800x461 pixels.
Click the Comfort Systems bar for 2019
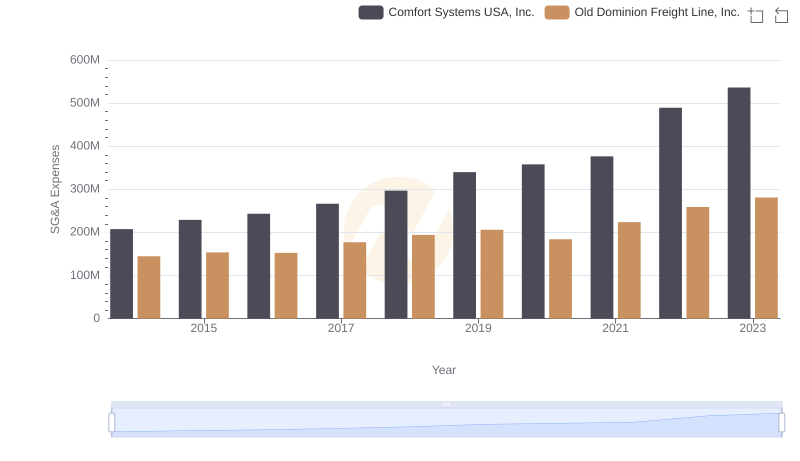(x=465, y=245)
